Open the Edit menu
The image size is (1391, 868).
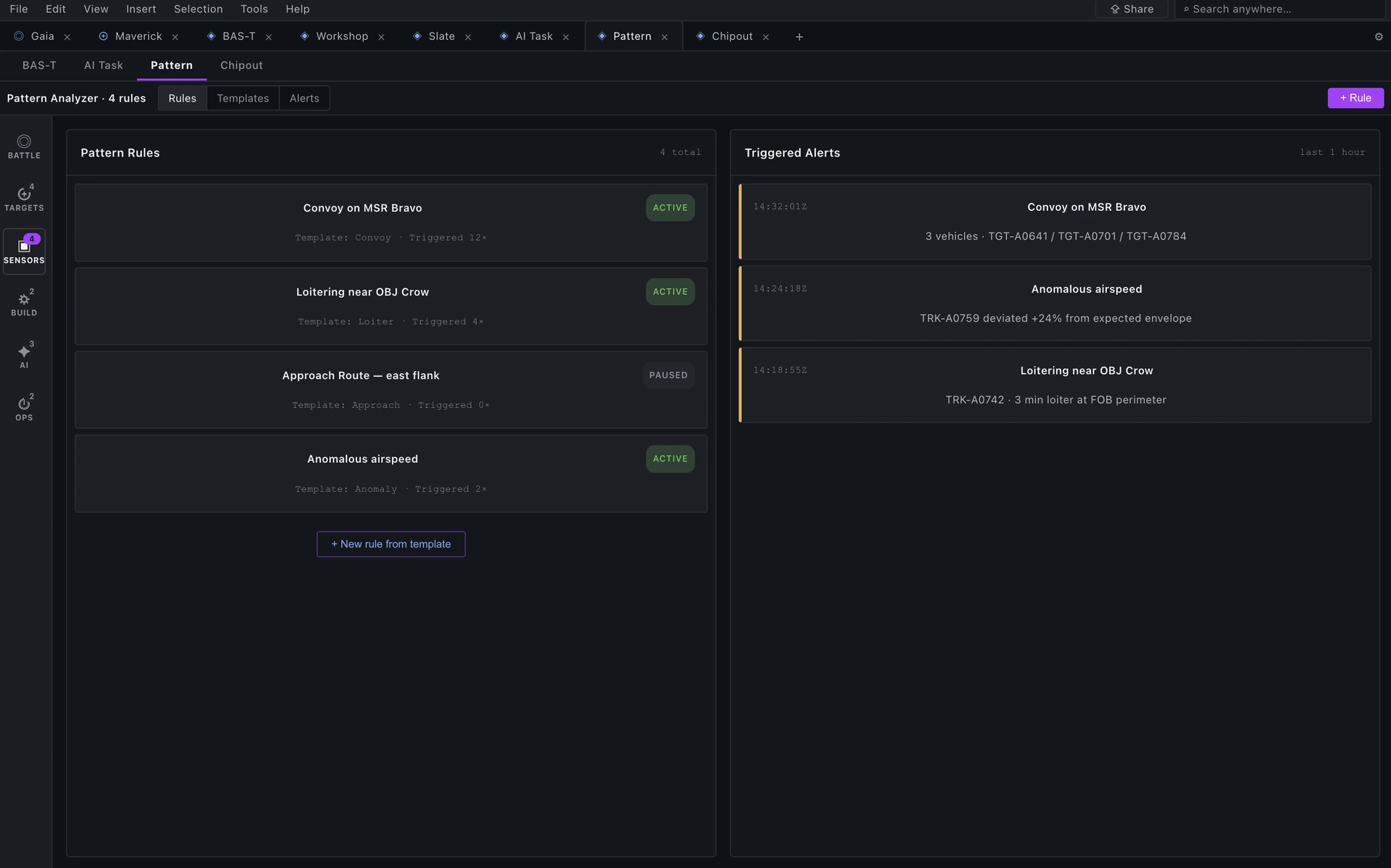(56, 9)
